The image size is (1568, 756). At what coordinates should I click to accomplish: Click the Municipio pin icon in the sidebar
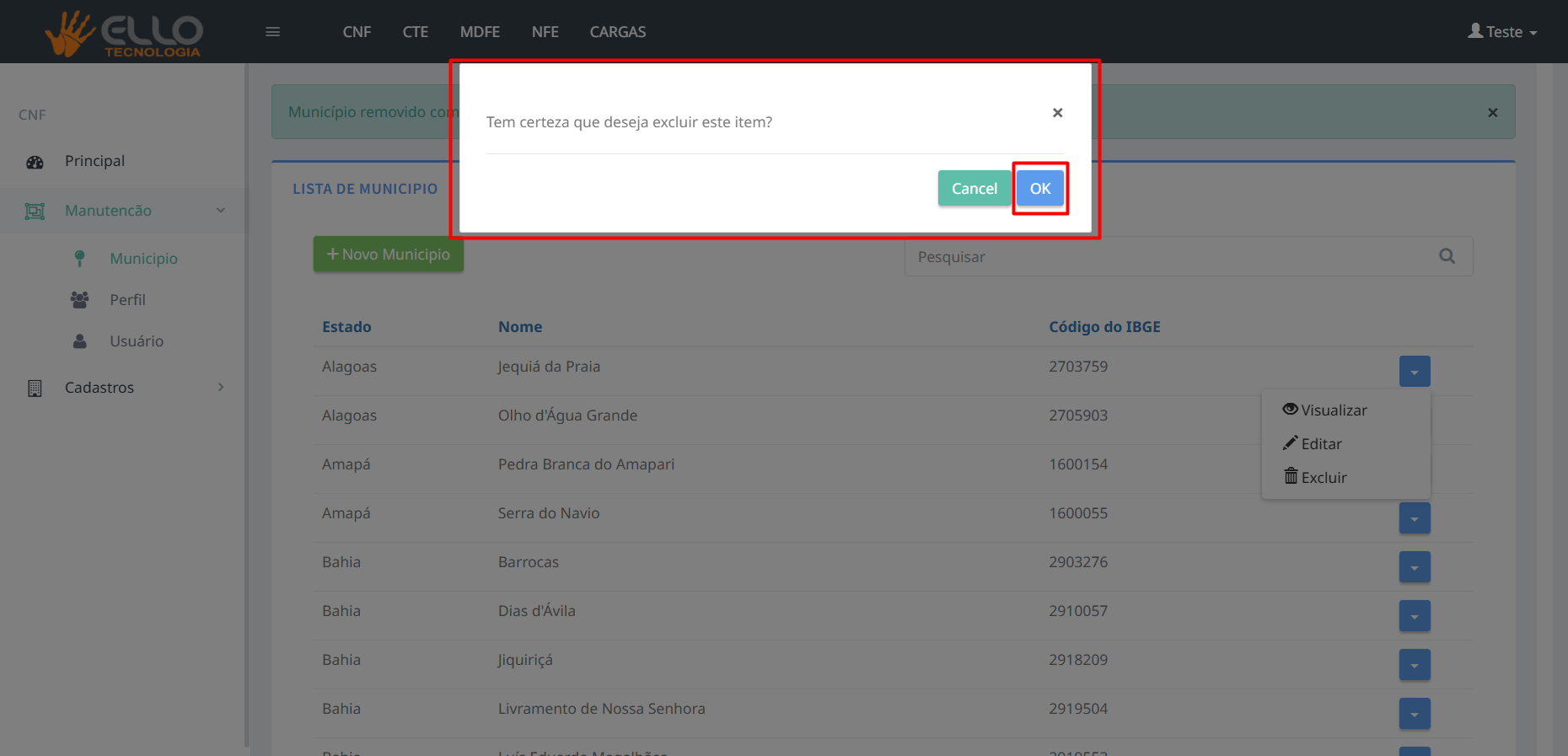[79, 259]
